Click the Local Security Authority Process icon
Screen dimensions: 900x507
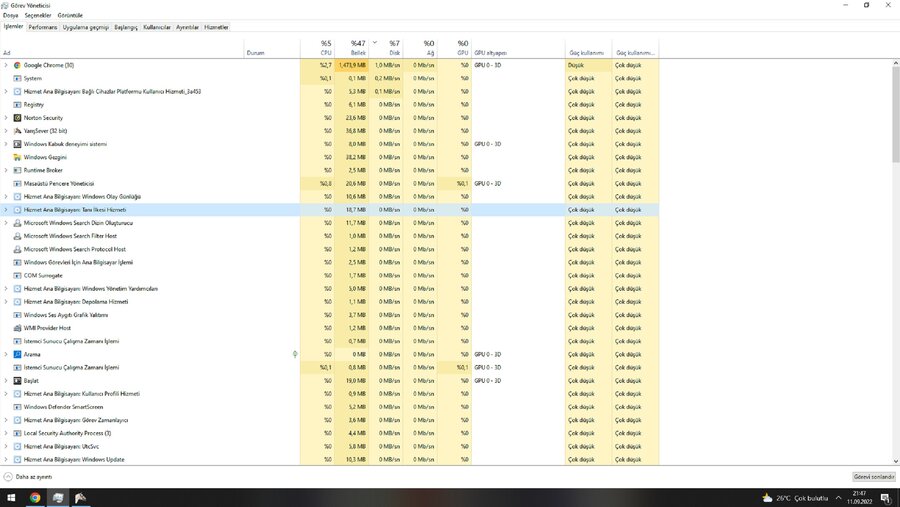[x=17, y=434]
